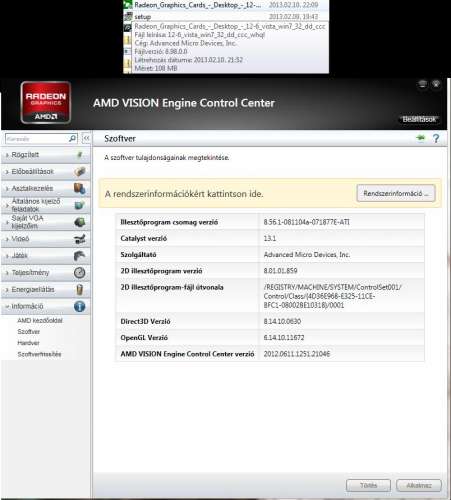Click driver package version 8.56.1-081104a-071877E-ATI
The image size is (451, 500).
[x=307, y=222]
